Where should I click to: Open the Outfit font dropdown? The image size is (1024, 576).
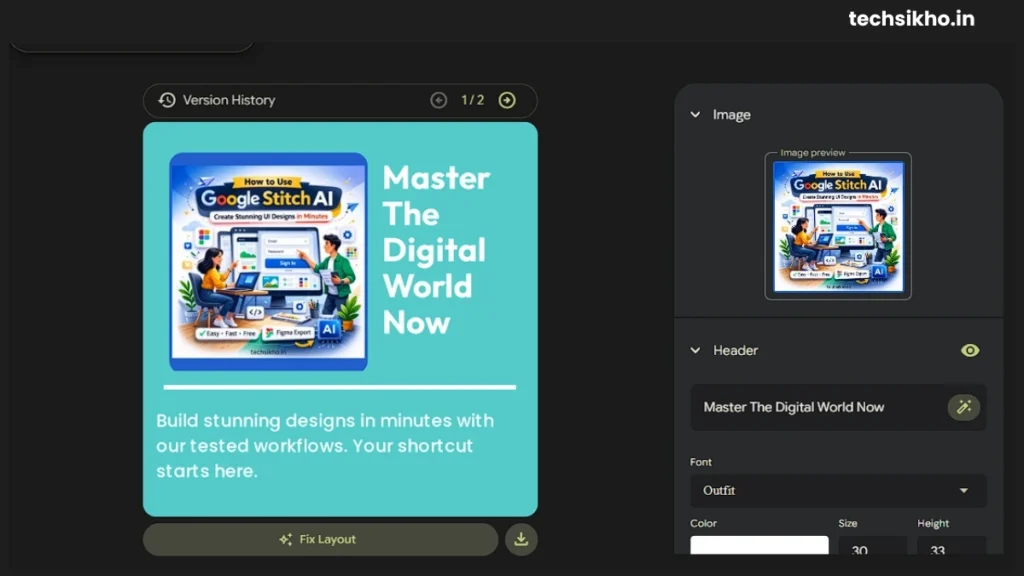(837, 491)
